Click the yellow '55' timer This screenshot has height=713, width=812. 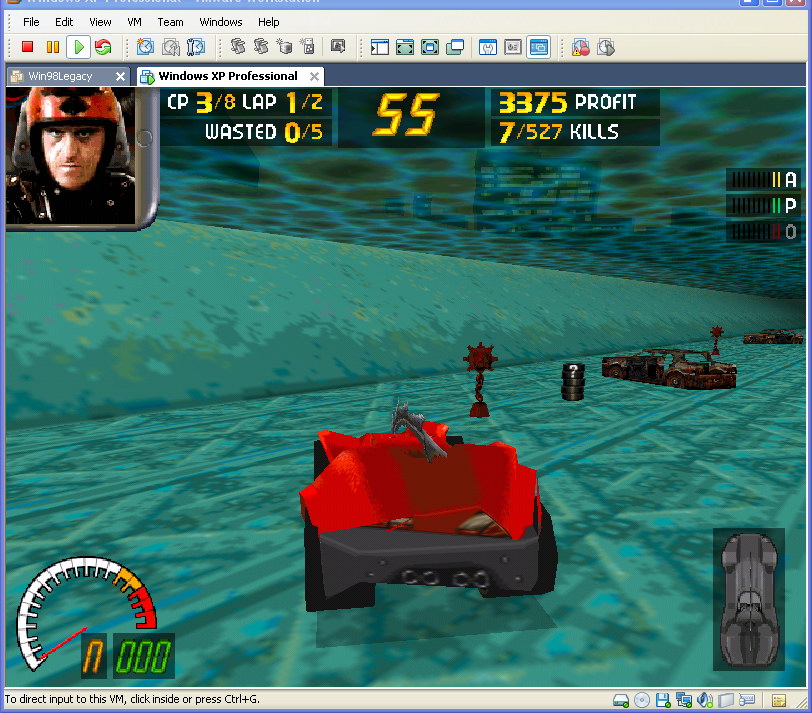(407, 114)
